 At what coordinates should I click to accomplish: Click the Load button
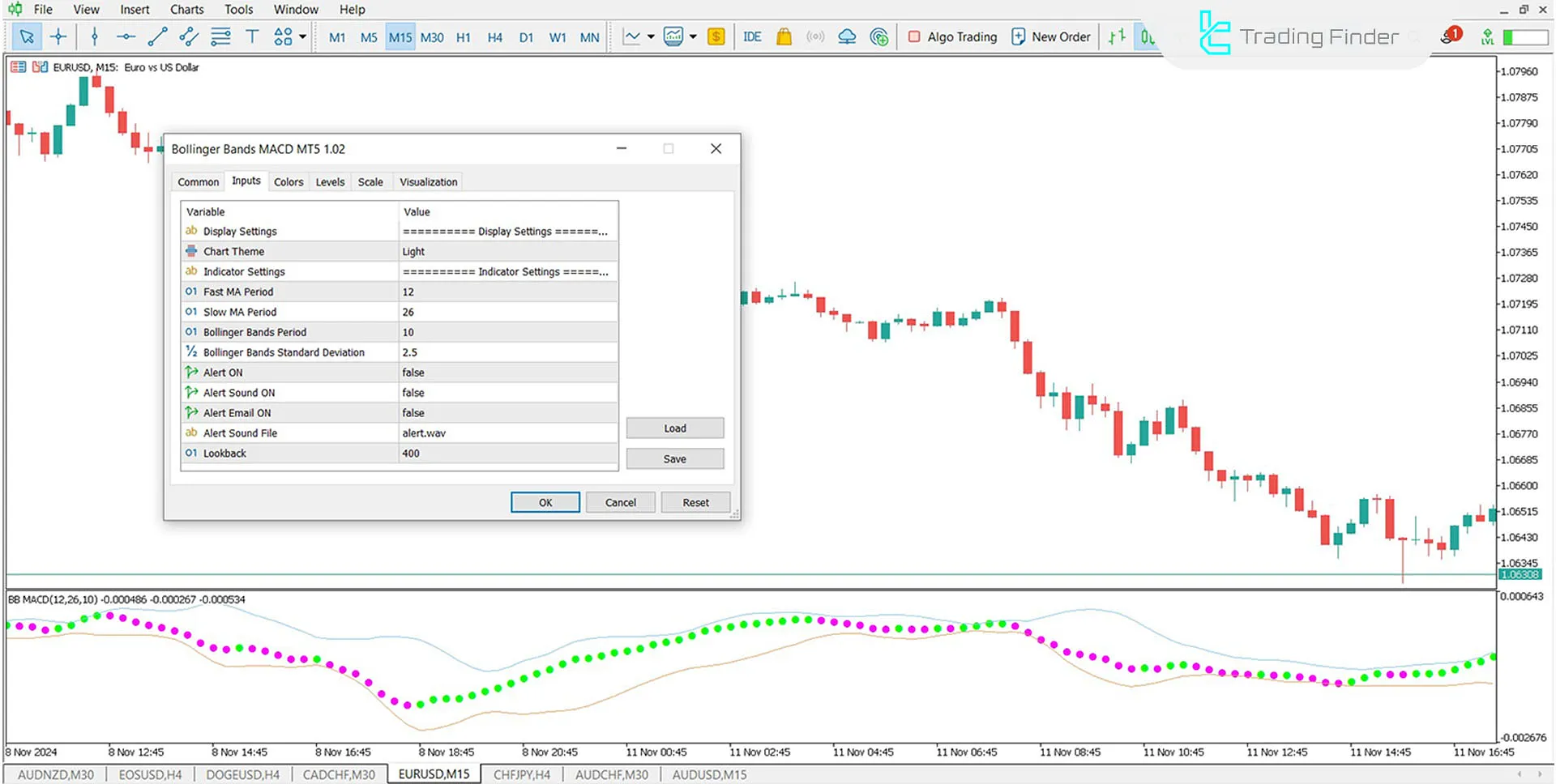click(674, 428)
